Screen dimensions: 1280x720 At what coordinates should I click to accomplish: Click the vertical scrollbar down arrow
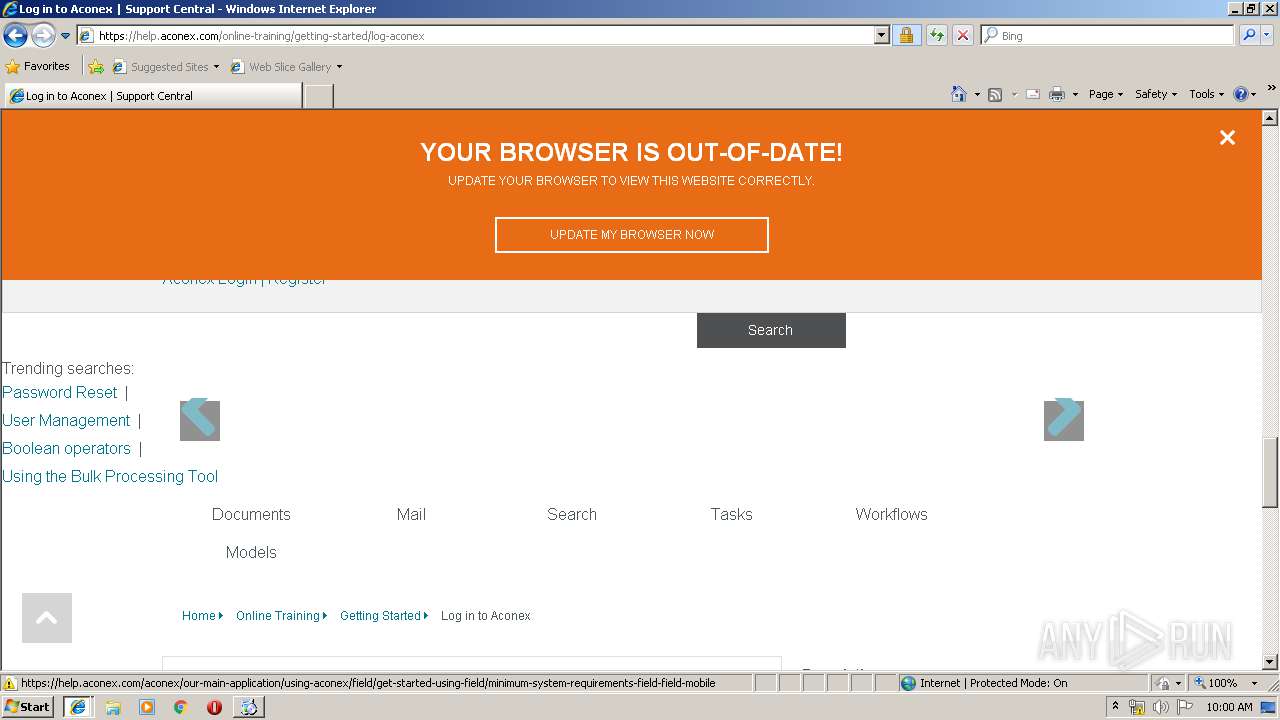coord(1270,661)
